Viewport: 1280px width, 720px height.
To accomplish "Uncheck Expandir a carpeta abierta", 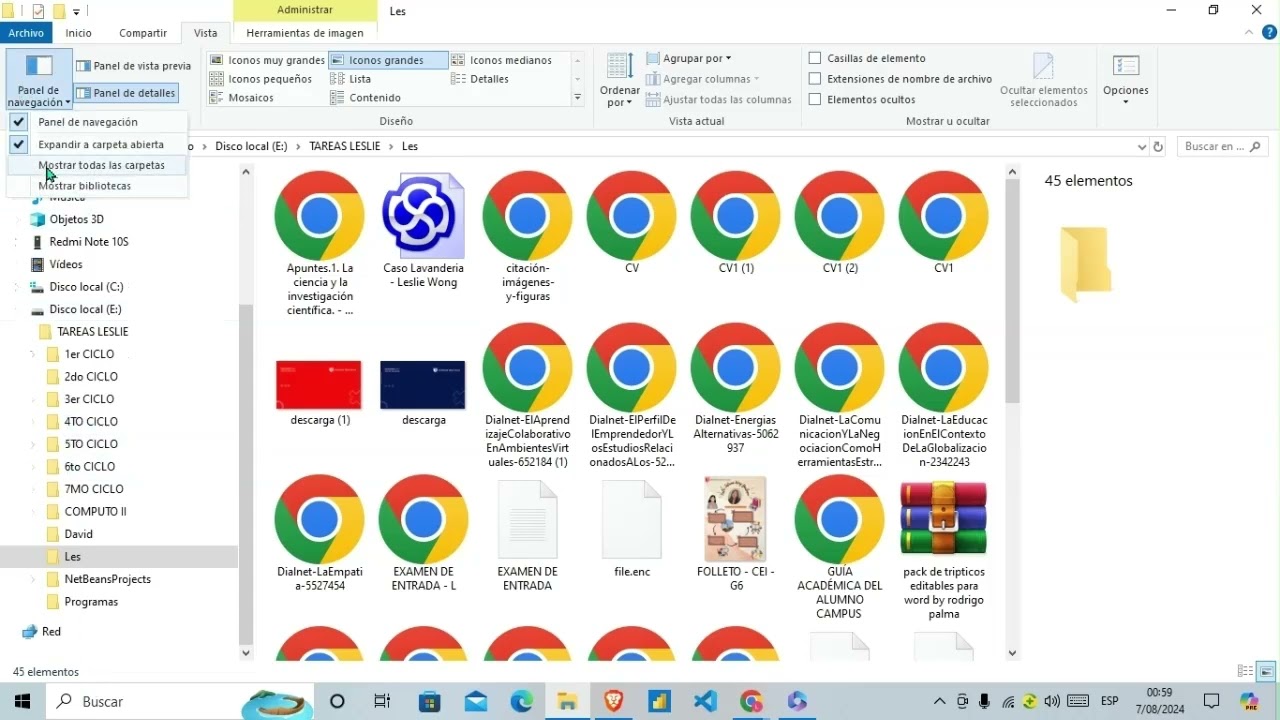I will [97, 144].
